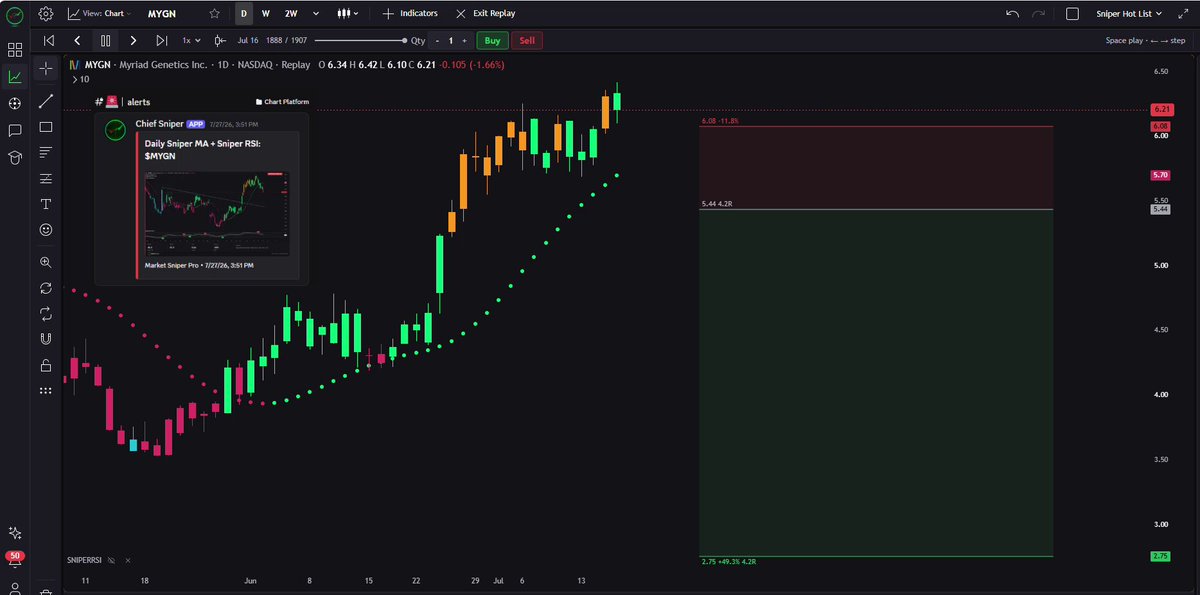Click the green Buy button
1200x595 pixels.
click(492, 41)
